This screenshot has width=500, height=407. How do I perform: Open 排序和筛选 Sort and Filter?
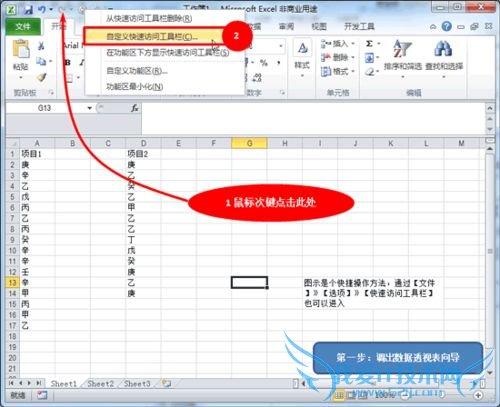[403, 58]
